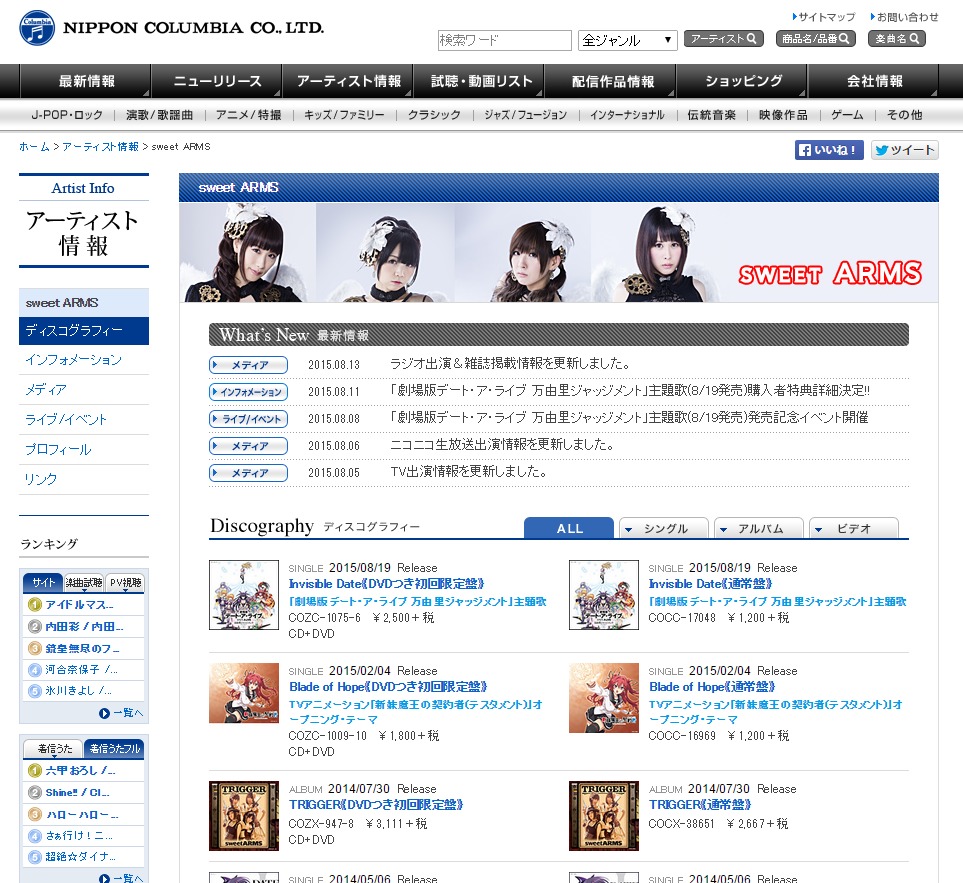Viewport: 963px width, 883px height.
Task: Open Invisible Date《DVDつき初回限定盤》title link
Action: (x=386, y=583)
